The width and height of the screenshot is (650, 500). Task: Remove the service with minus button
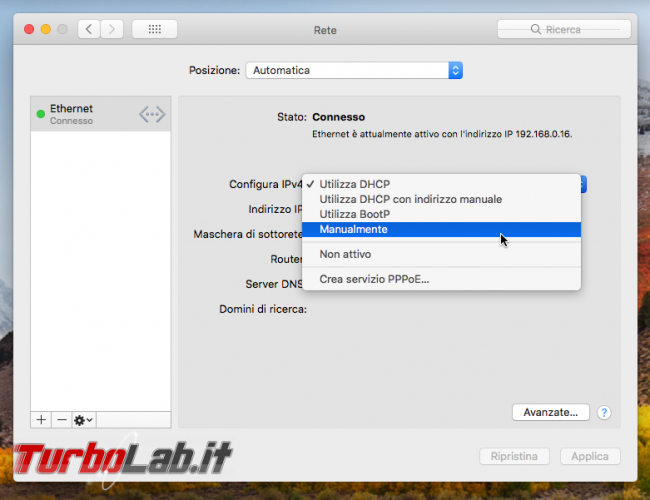pyautogui.click(x=62, y=420)
